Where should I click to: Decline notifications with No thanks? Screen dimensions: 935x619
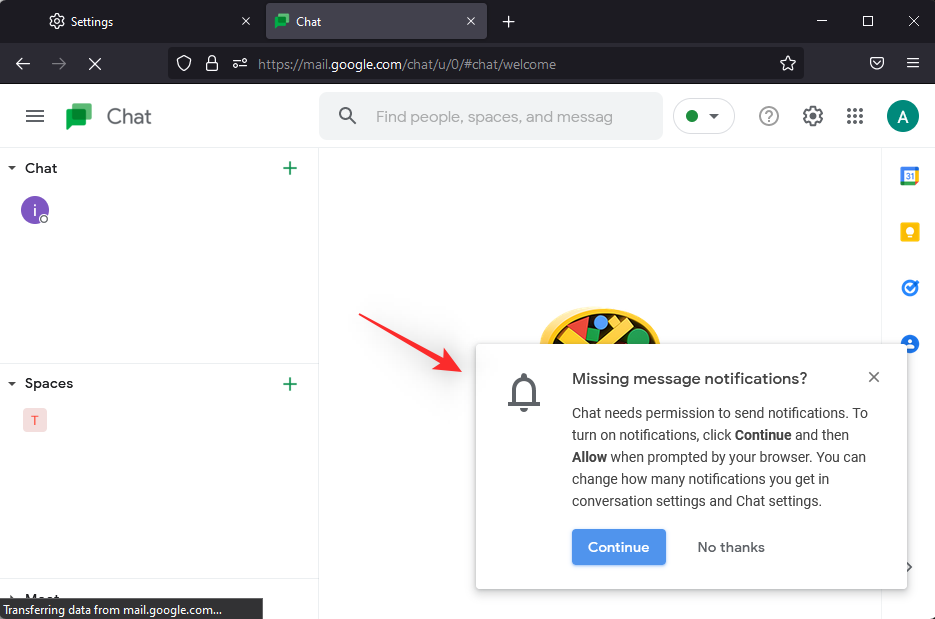[731, 547]
